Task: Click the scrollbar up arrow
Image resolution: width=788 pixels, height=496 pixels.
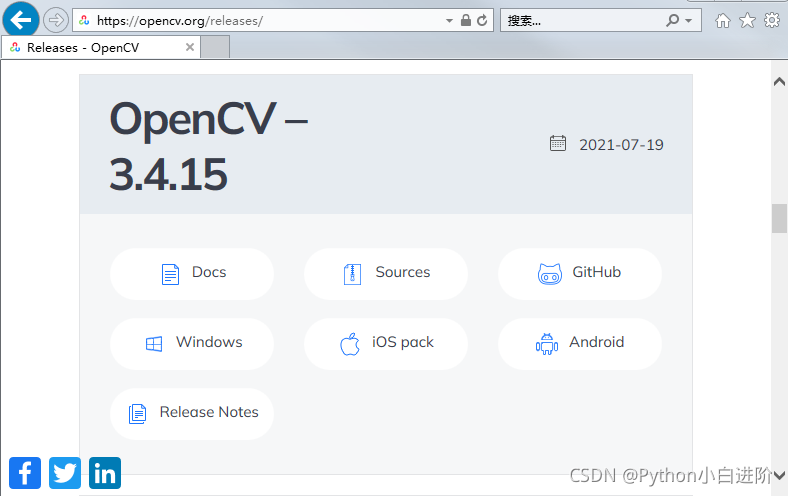Action: 779,82
